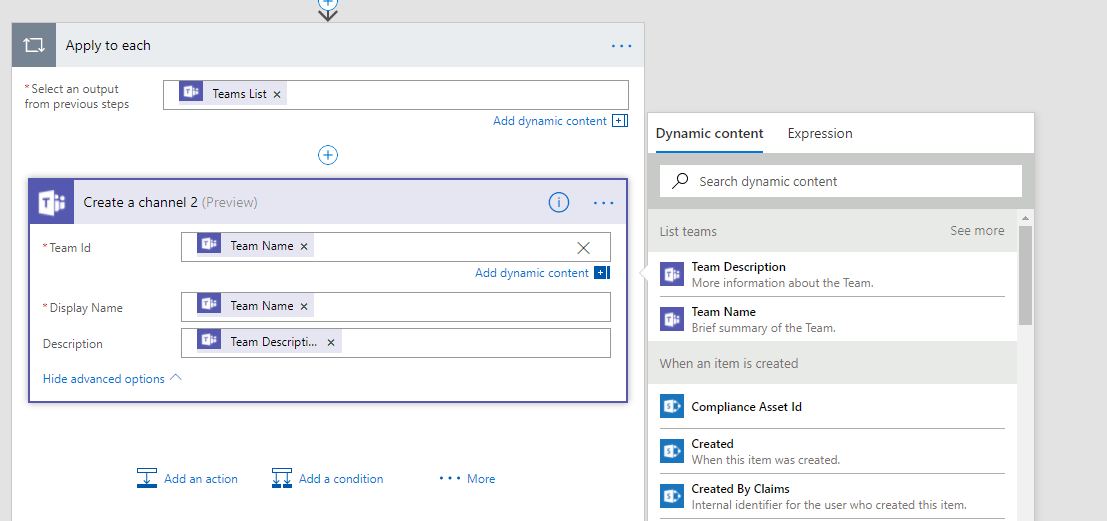
Task: Click See more for List teams
Action: pyautogui.click(x=977, y=231)
